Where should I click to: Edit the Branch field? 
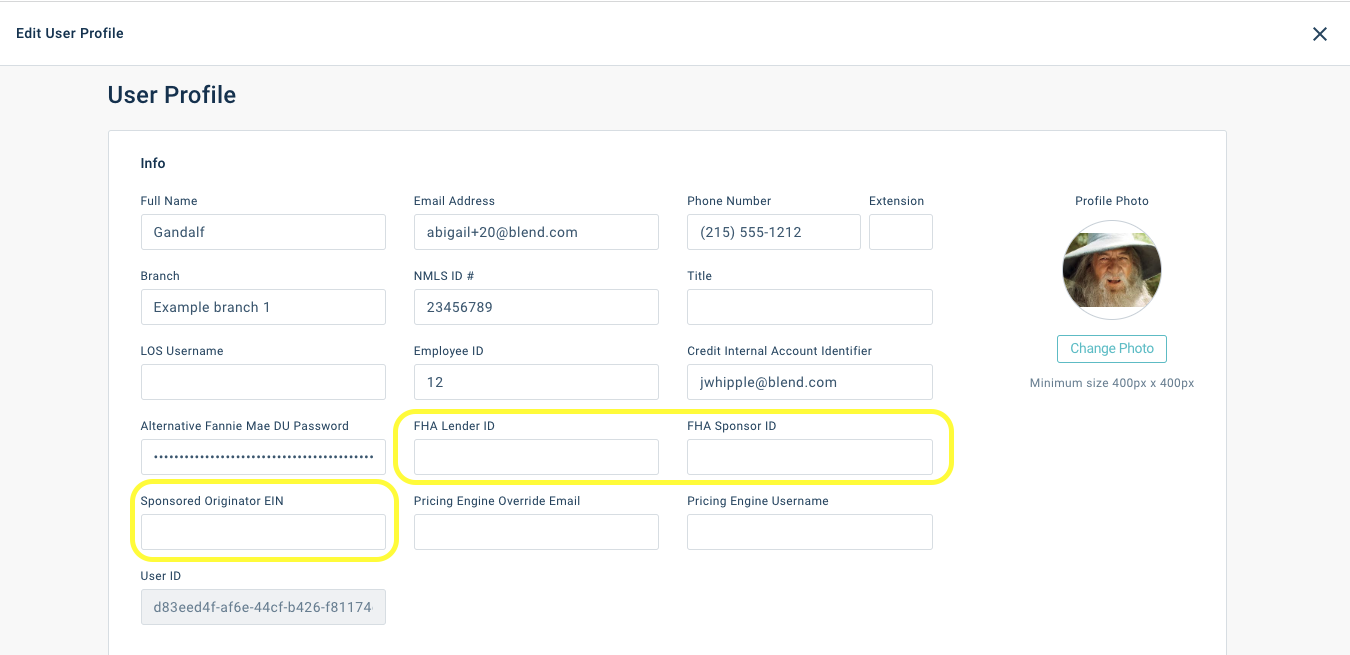click(x=263, y=307)
